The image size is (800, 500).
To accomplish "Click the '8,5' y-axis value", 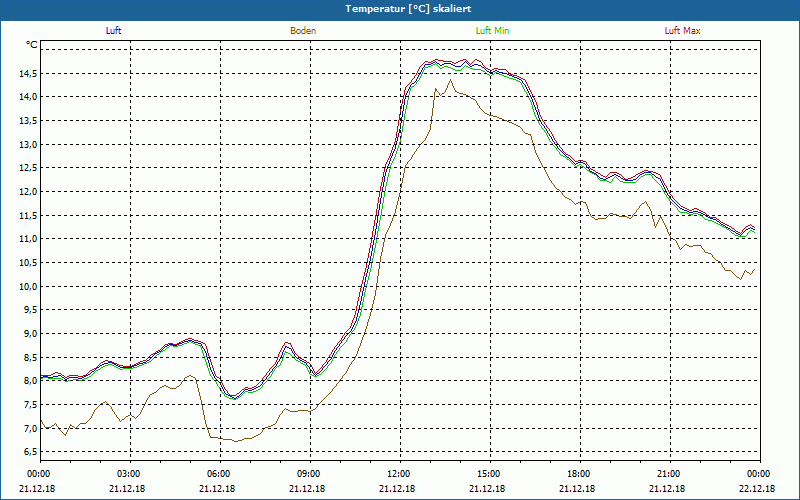I will (30, 357).
